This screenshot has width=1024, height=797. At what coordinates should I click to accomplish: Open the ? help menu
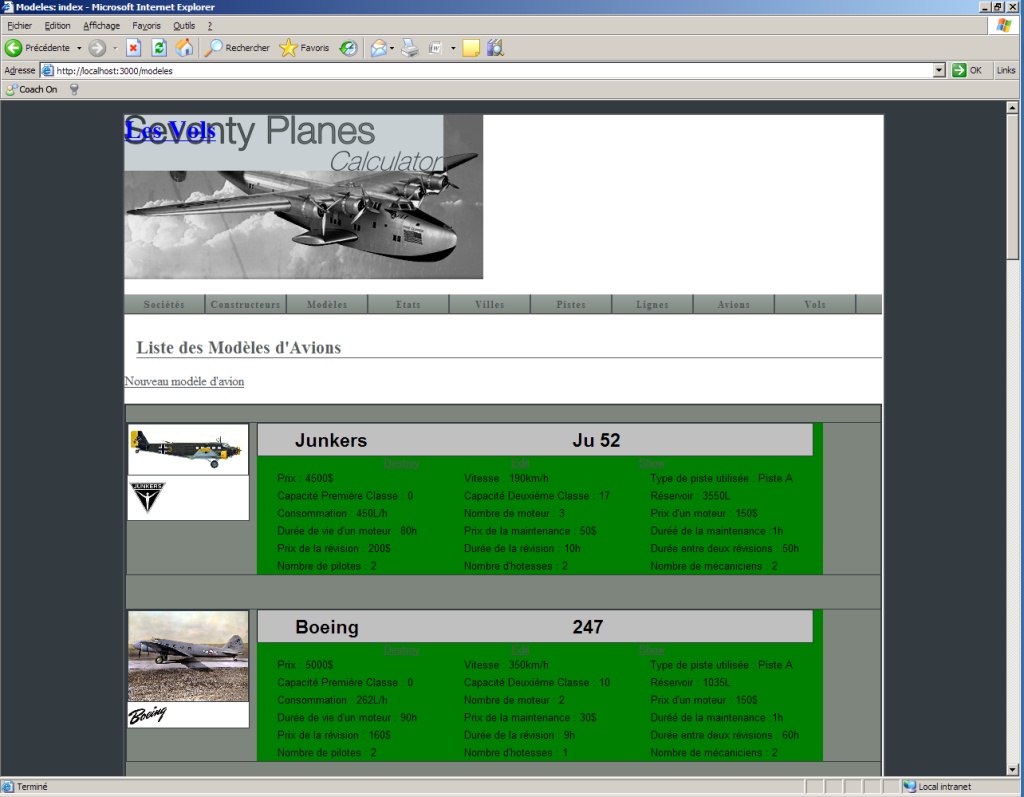210,25
